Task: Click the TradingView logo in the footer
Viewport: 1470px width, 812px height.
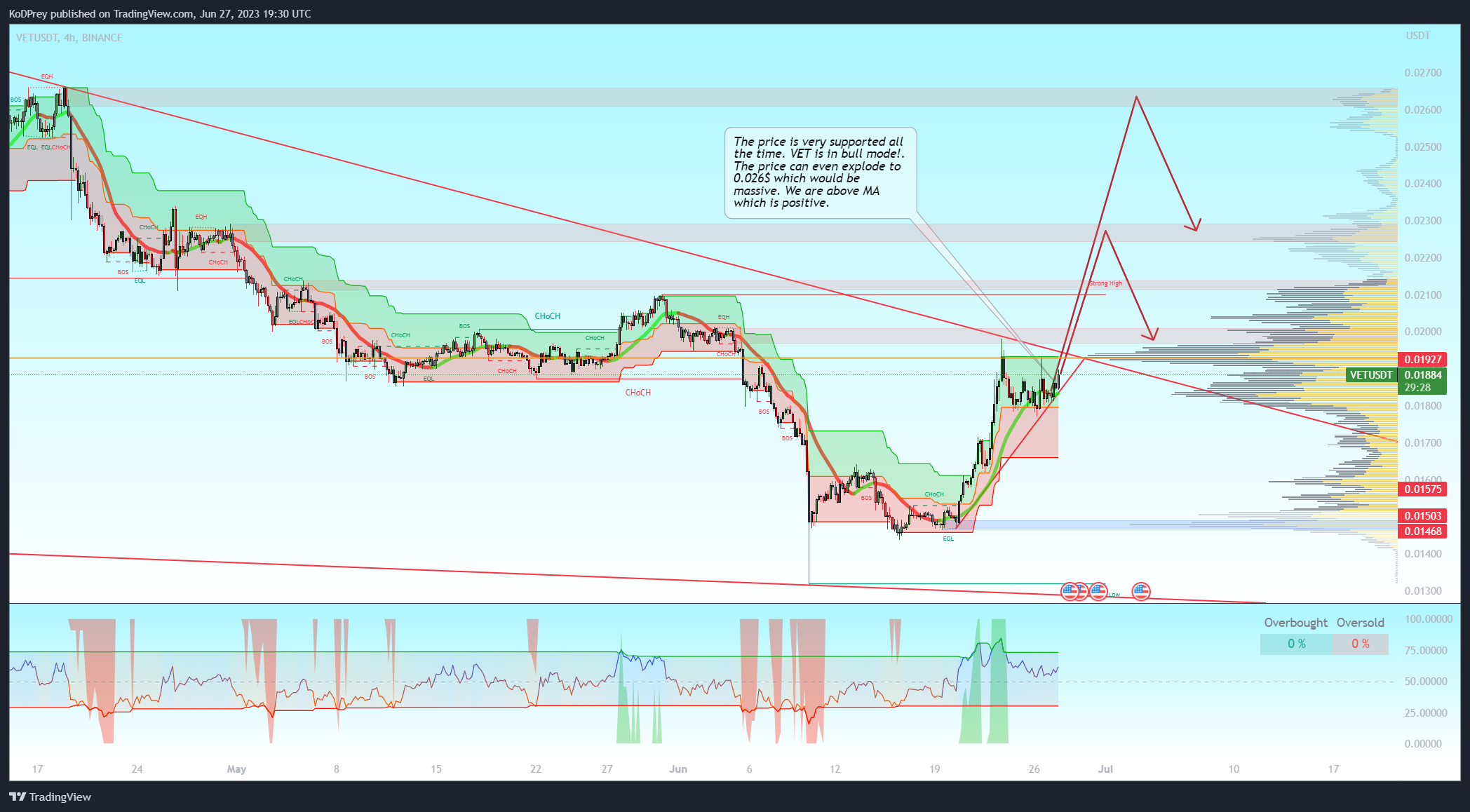Action: 50,797
